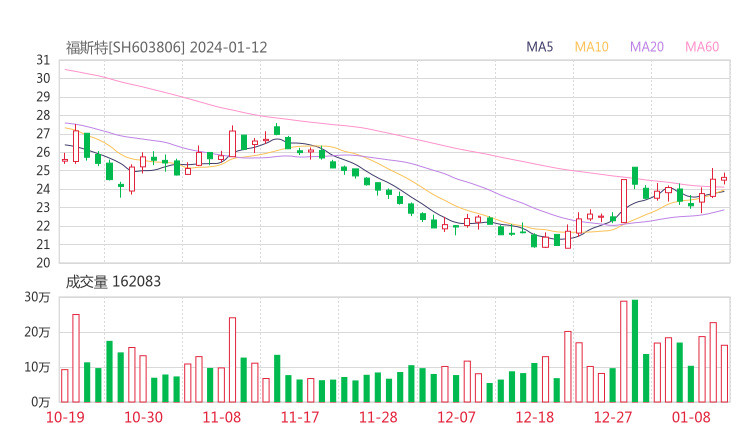Click the 20万 volume axis label
The width and height of the screenshot is (740, 440).
[37, 332]
